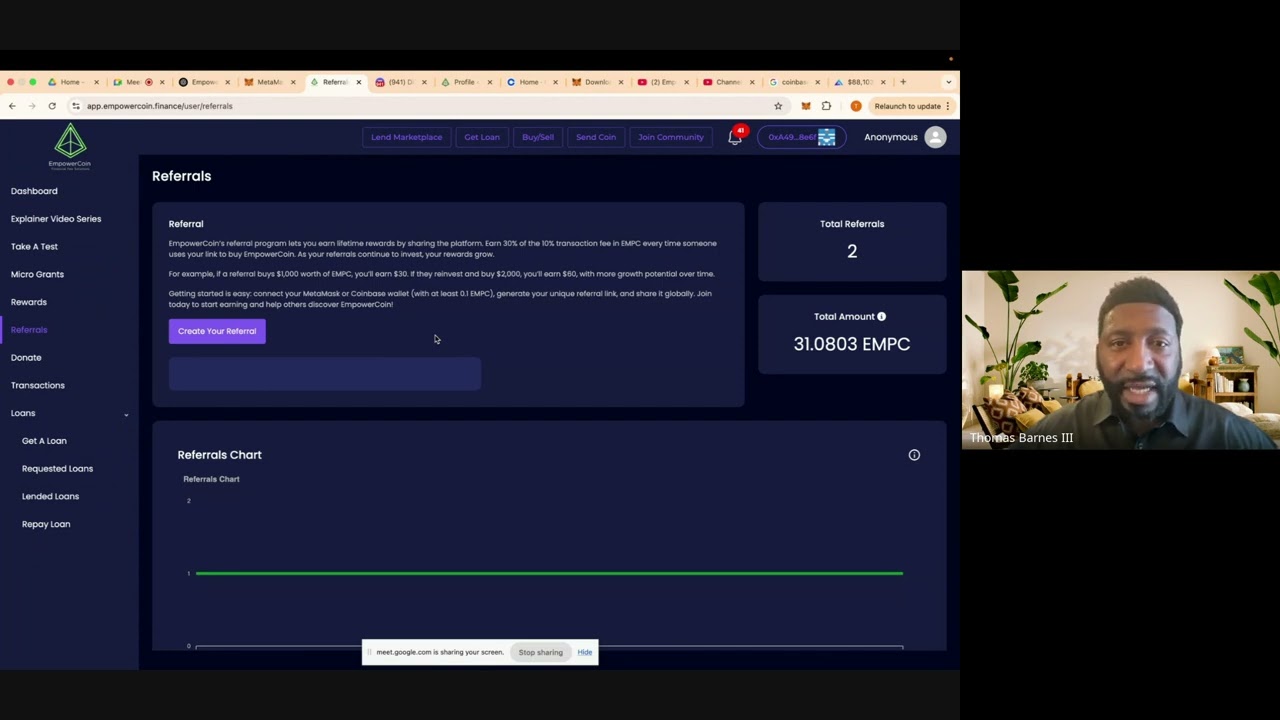Switch to the MetaMask browser tab
Viewport: 1280px width, 720px height.
pyautogui.click(x=268, y=82)
